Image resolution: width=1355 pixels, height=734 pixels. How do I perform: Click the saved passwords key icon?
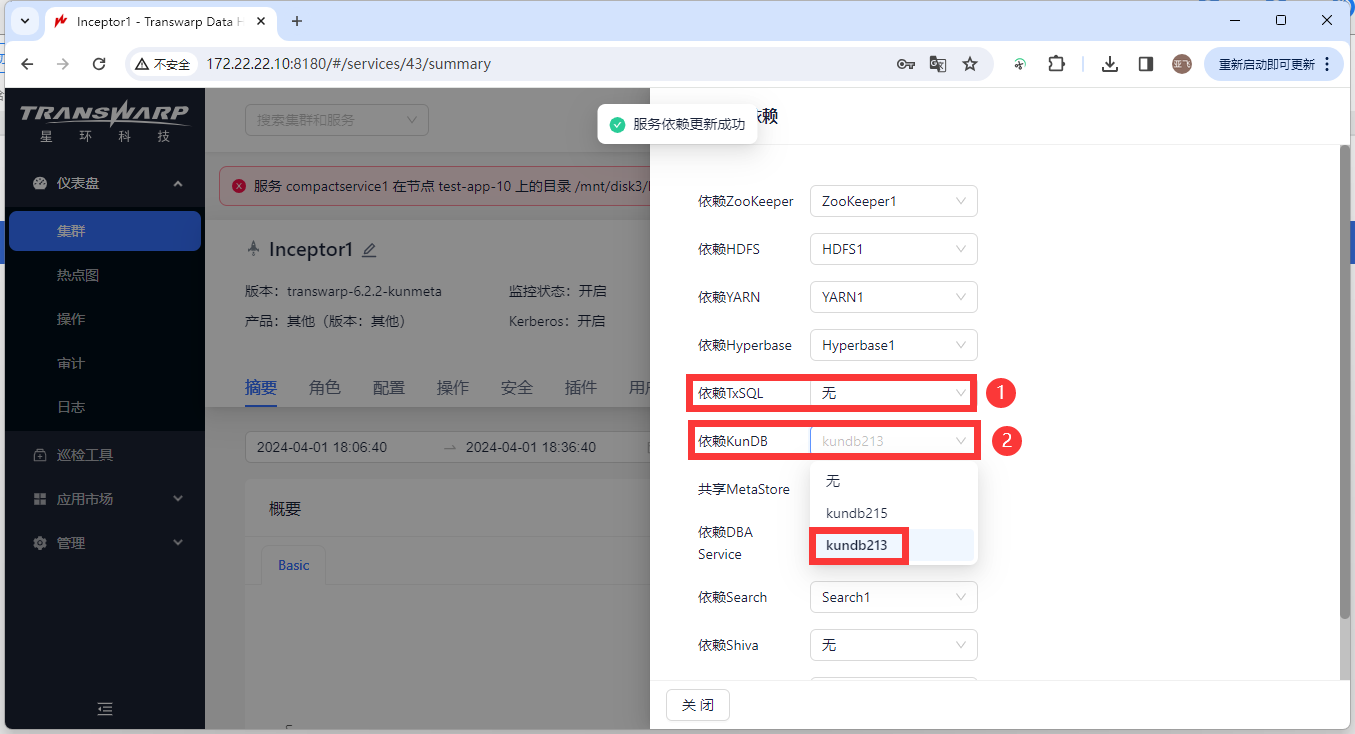[x=905, y=64]
